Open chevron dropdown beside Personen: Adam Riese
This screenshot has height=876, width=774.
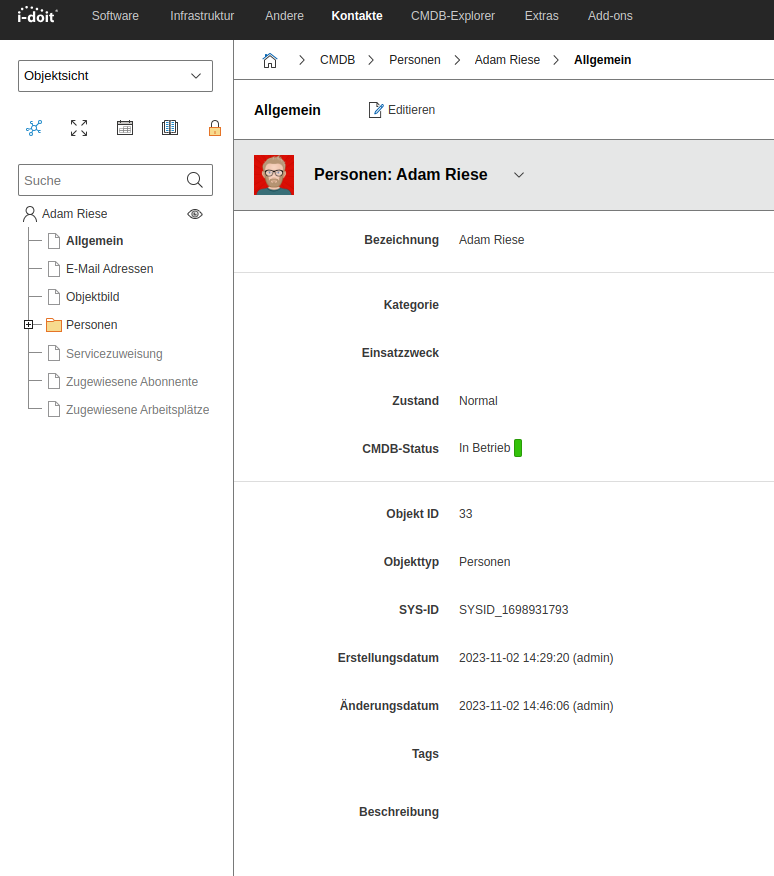pyautogui.click(x=519, y=175)
